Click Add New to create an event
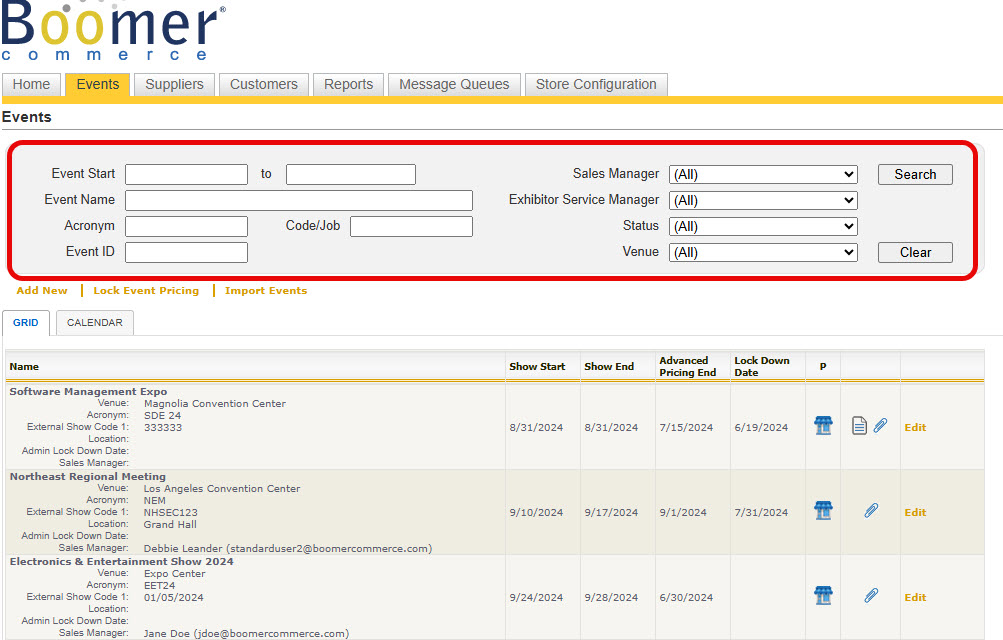The width and height of the screenshot is (1003, 640). pos(41,290)
